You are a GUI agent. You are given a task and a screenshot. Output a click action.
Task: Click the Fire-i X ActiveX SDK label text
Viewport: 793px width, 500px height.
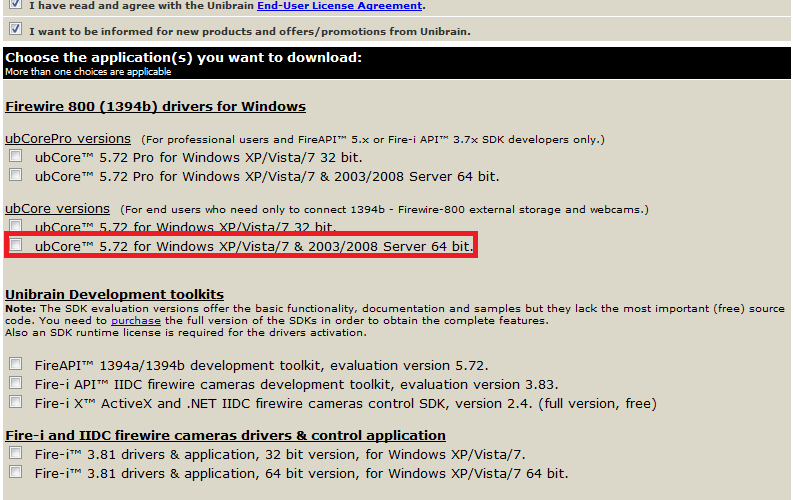point(345,404)
